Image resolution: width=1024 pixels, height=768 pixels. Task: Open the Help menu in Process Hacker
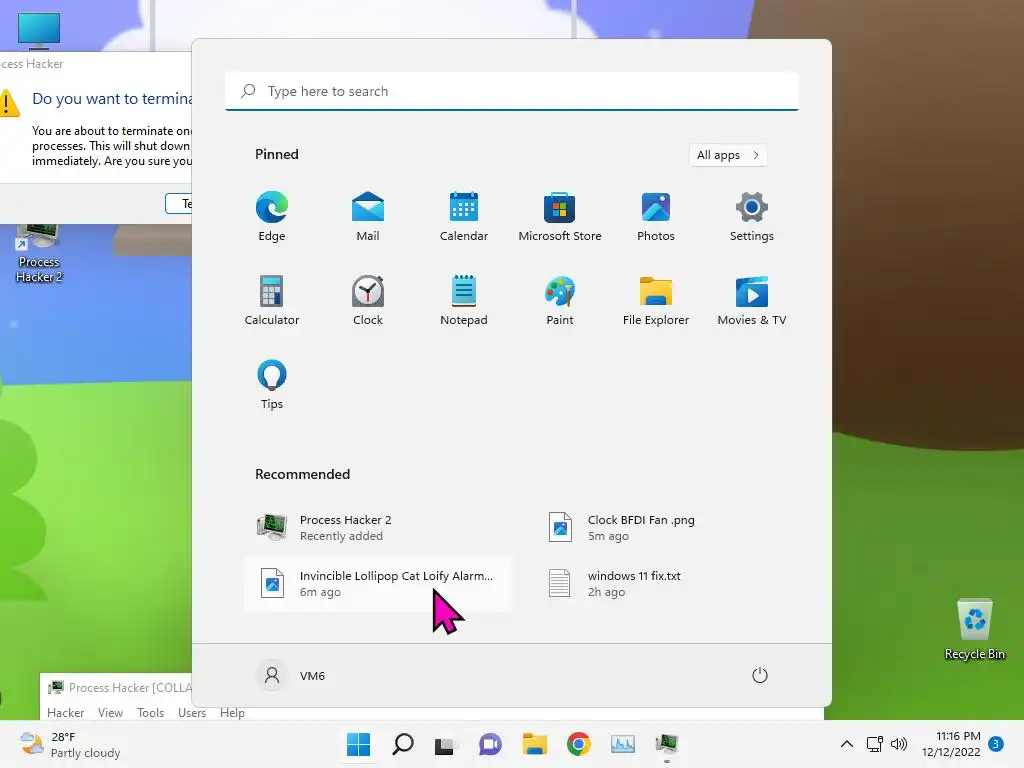click(x=232, y=712)
